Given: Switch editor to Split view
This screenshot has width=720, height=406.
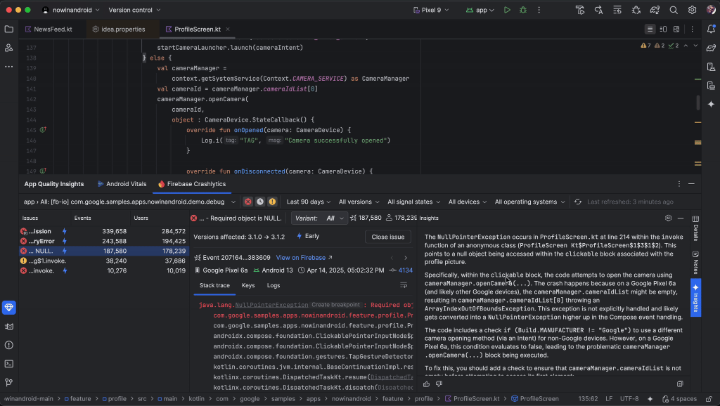Looking at the screenshot, I should [x=663, y=29].
